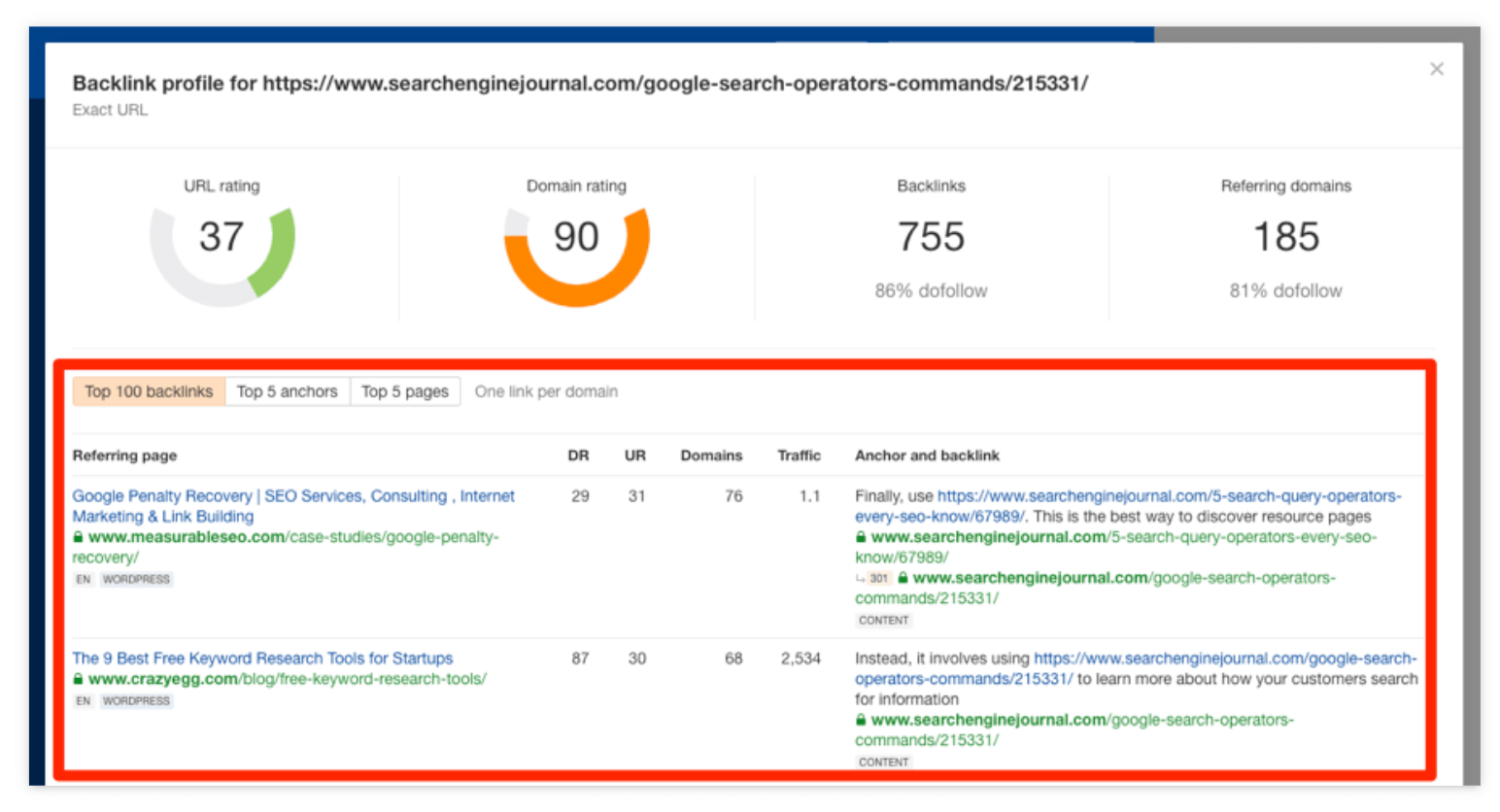Close the backlink profile dialog
This screenshot has width=1500, height=812.
pos(1437,69)
